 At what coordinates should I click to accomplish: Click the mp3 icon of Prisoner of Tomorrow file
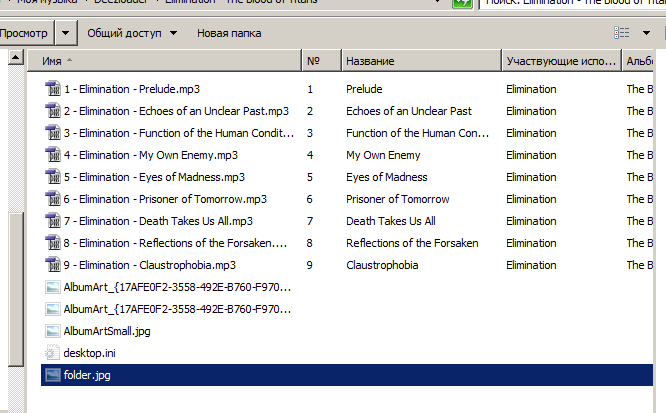pos(53,199)
